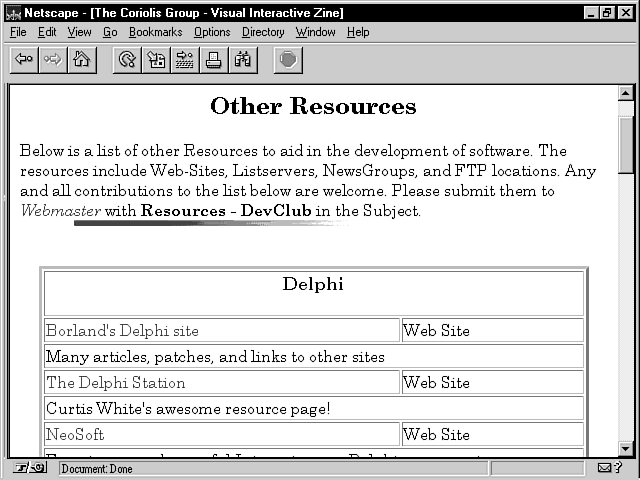
Task: Open the File menu
Action: [x=18, y=32]
